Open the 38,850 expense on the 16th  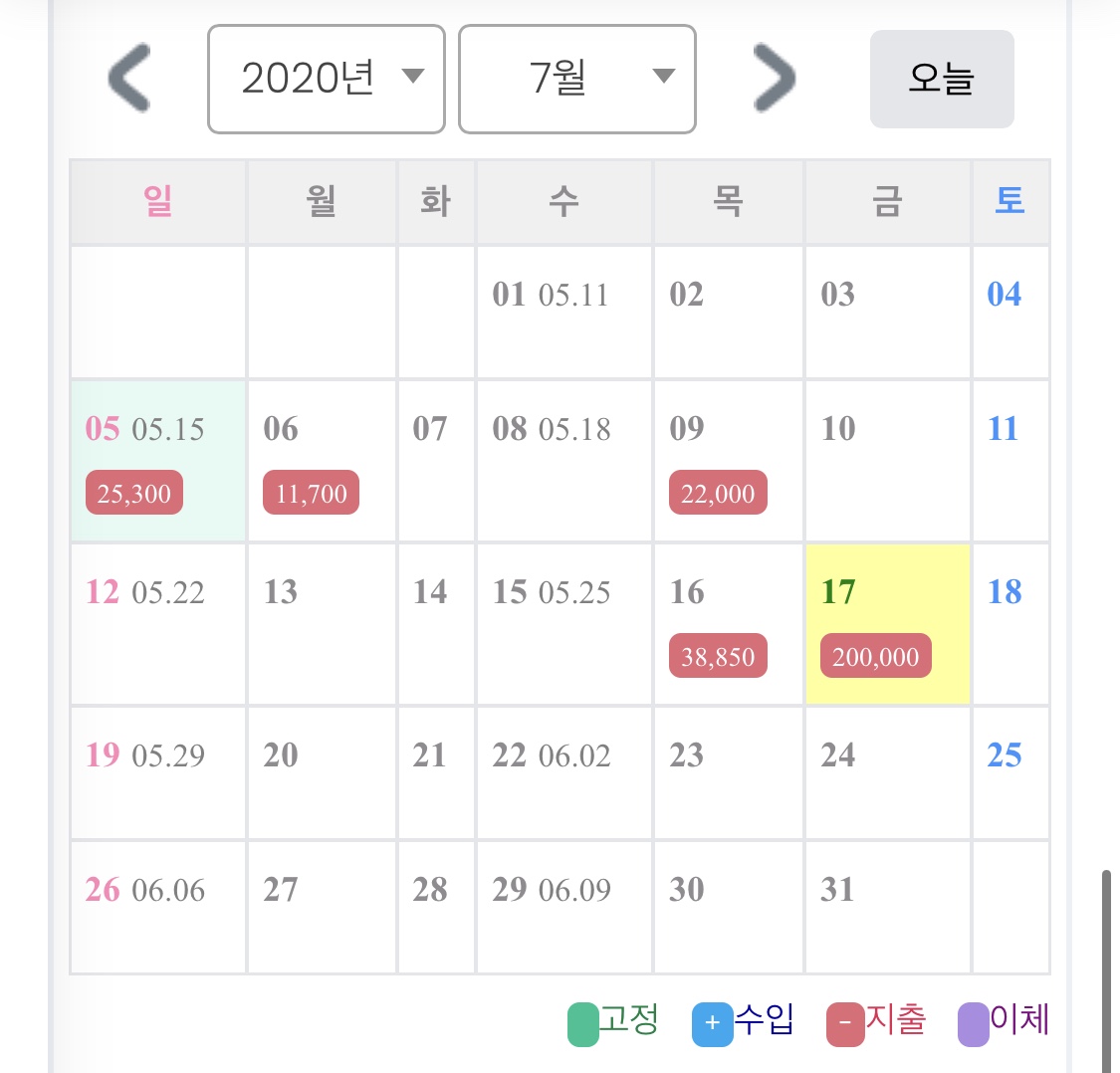pyautogui.click(x=718, y=657)
